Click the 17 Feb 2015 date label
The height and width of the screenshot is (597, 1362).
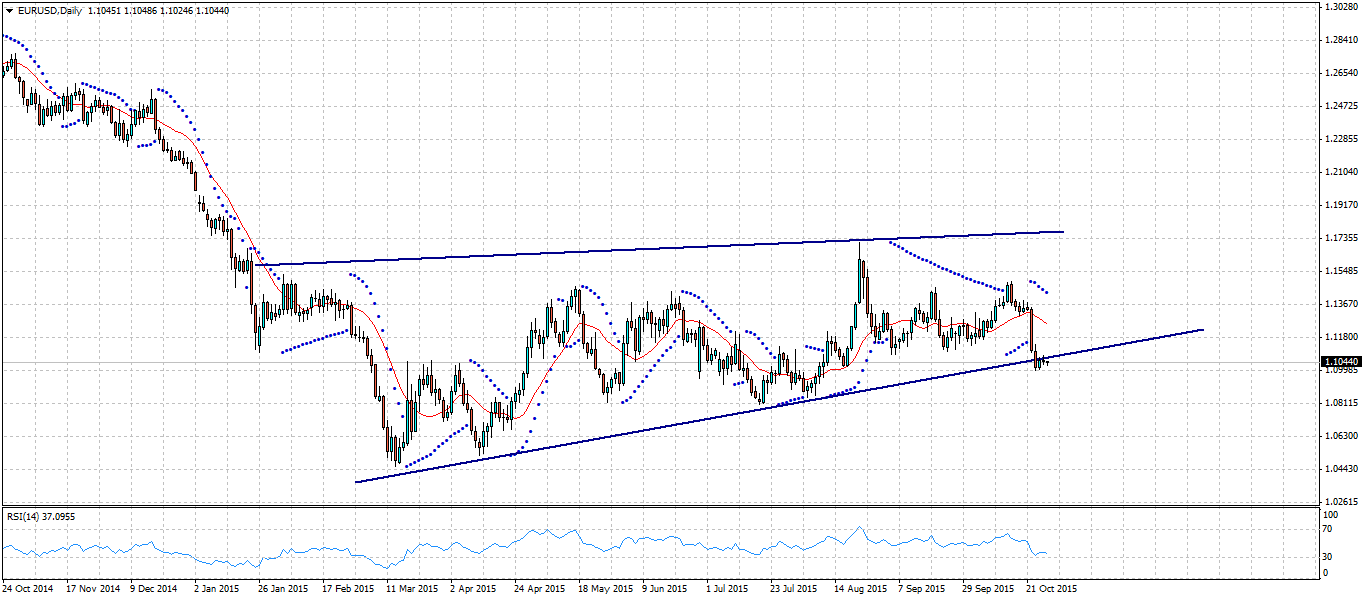tap(346, 588)
